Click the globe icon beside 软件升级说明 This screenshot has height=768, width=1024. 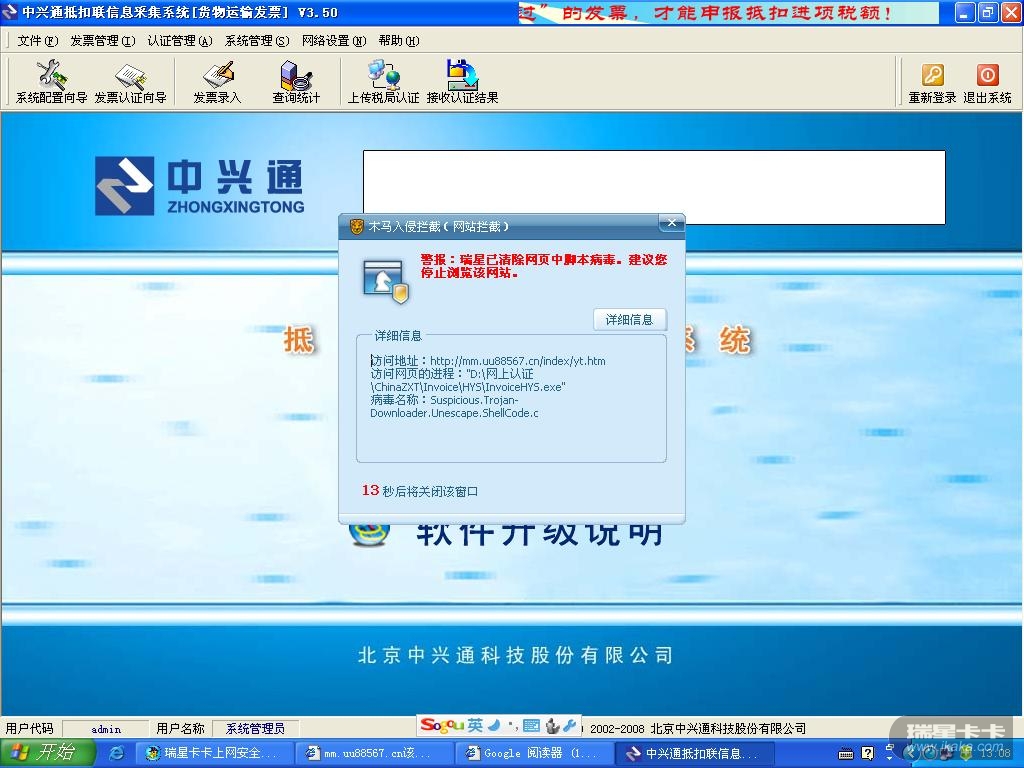(x=370, y=534)
